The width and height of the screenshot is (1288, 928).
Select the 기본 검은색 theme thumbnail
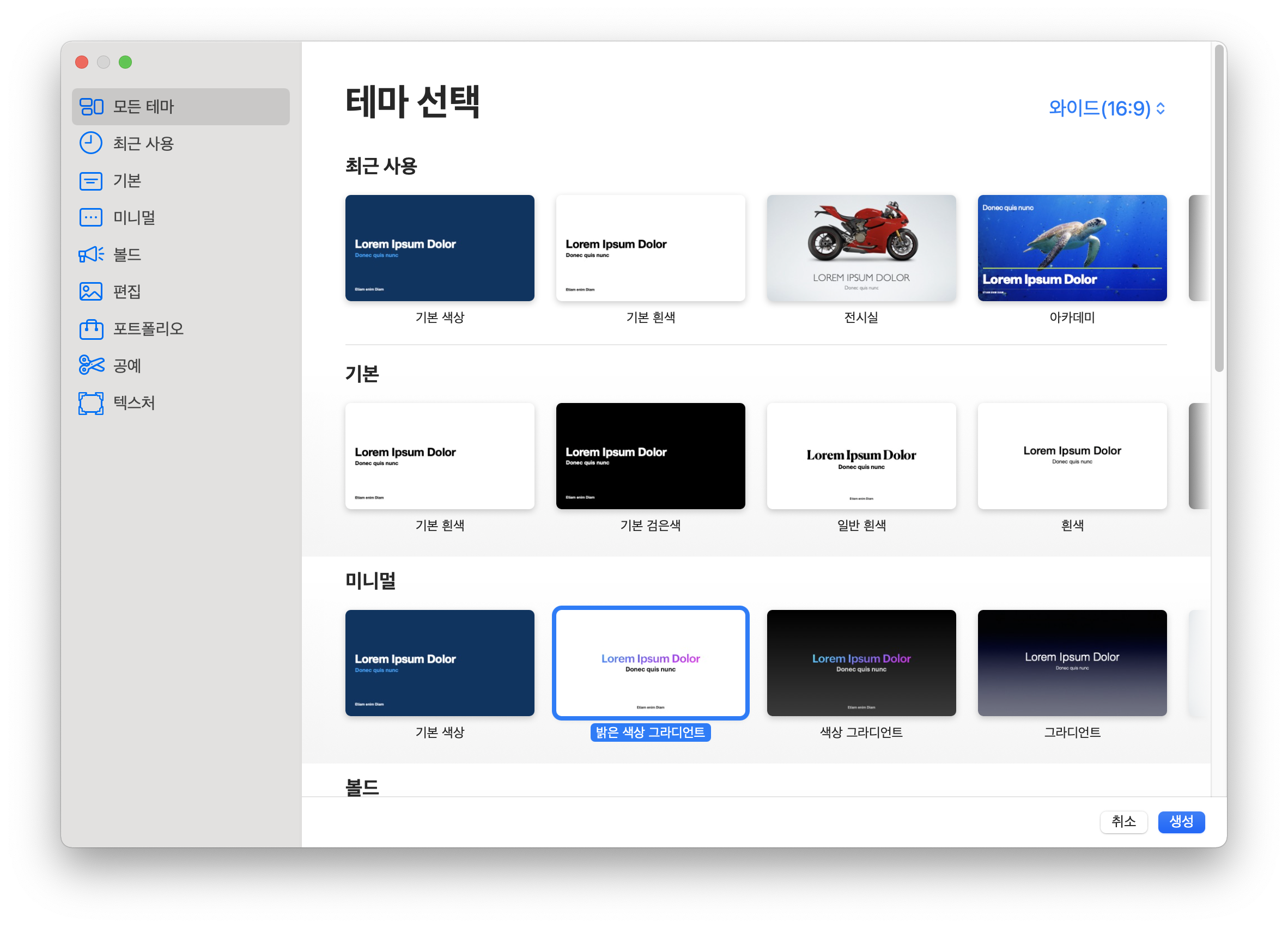click(650, 456)
